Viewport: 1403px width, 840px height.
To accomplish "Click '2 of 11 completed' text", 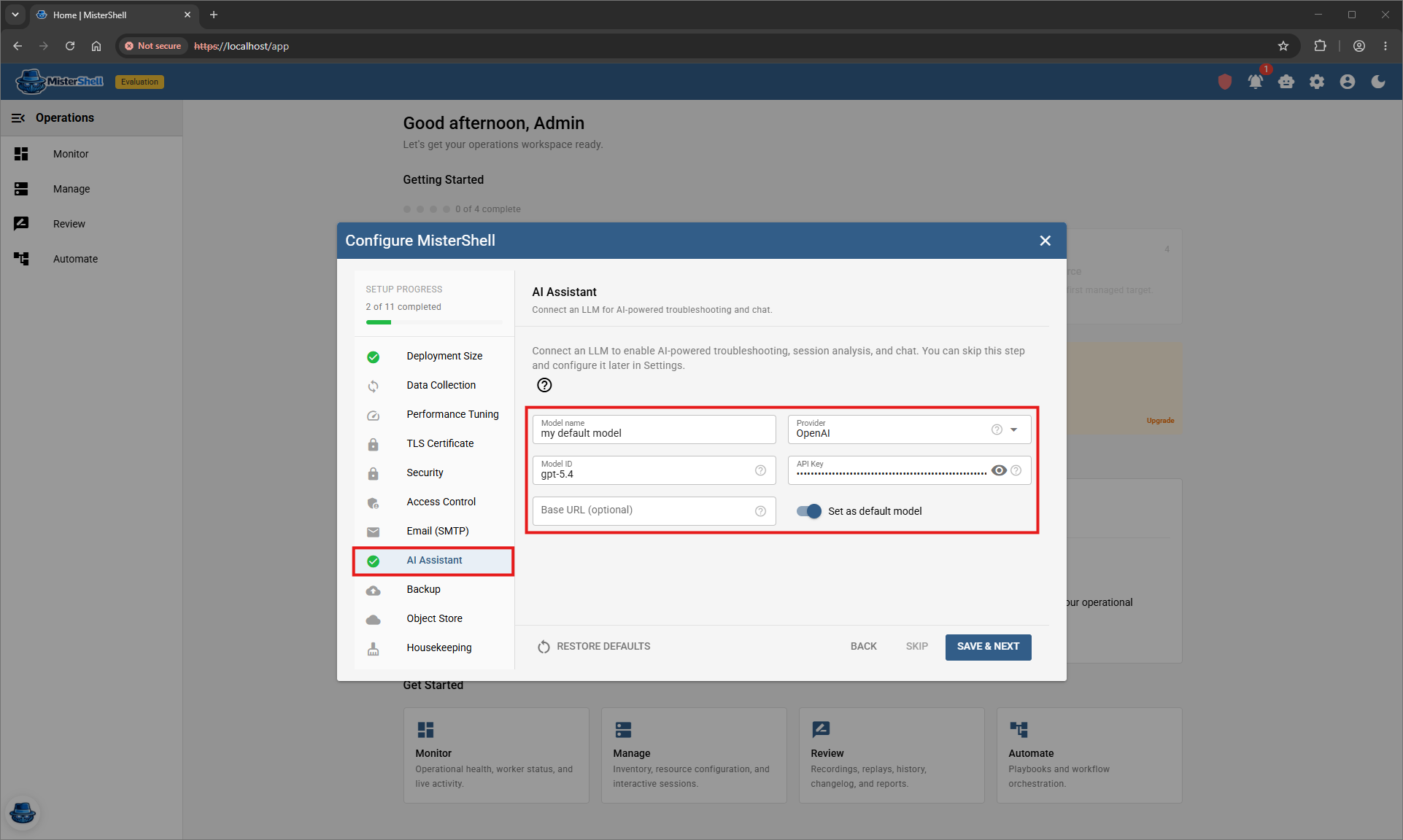I will point(403,307).
